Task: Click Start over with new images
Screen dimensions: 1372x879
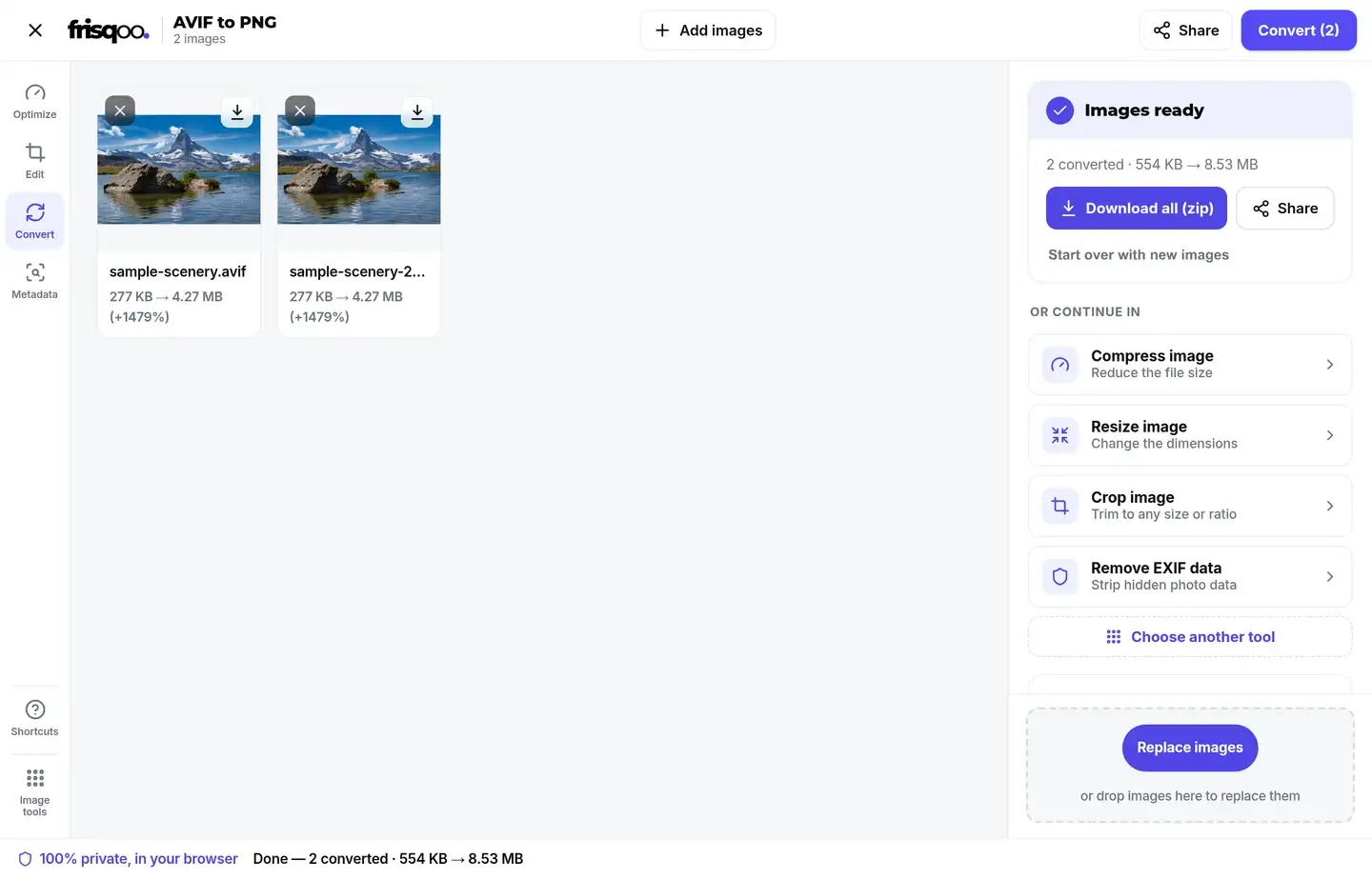Action: coord(1139,255)
